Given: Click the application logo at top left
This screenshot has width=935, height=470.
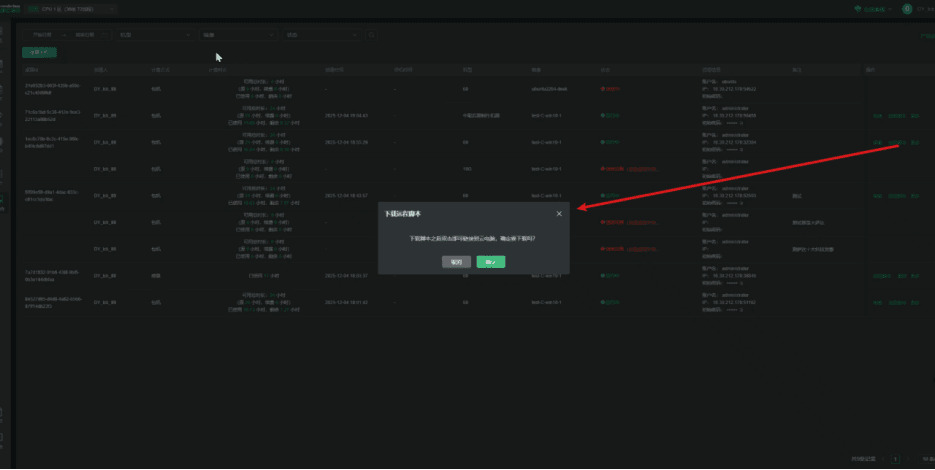Looking at the screenshot, I should point(10,8).
